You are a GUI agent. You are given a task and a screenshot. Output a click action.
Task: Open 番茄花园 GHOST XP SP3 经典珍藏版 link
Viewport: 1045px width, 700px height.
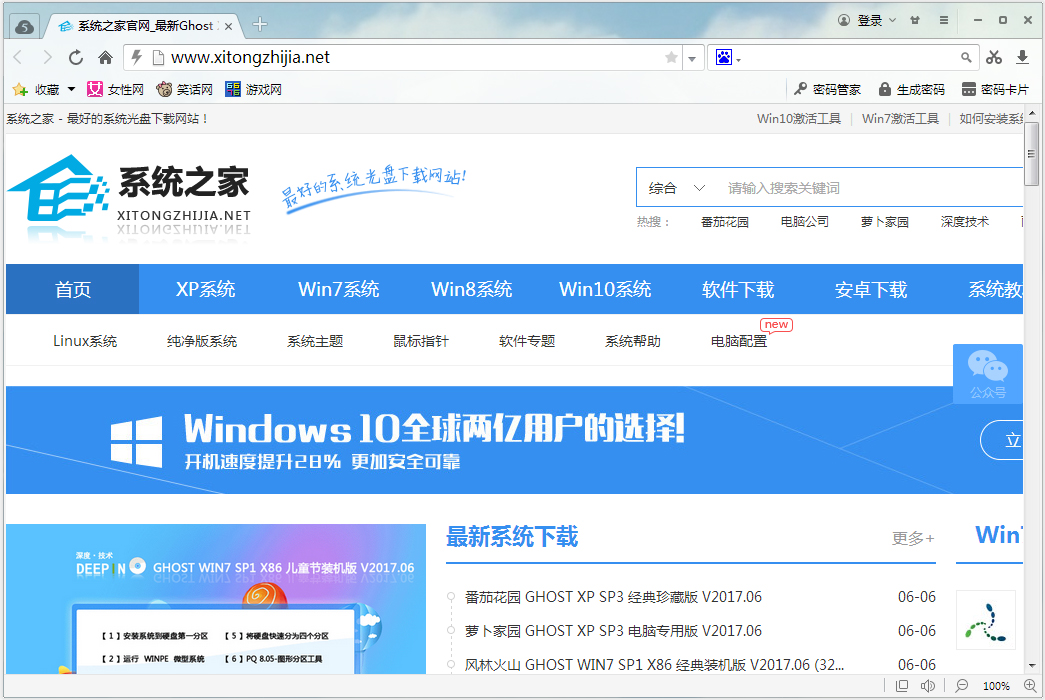coord(613,597)
